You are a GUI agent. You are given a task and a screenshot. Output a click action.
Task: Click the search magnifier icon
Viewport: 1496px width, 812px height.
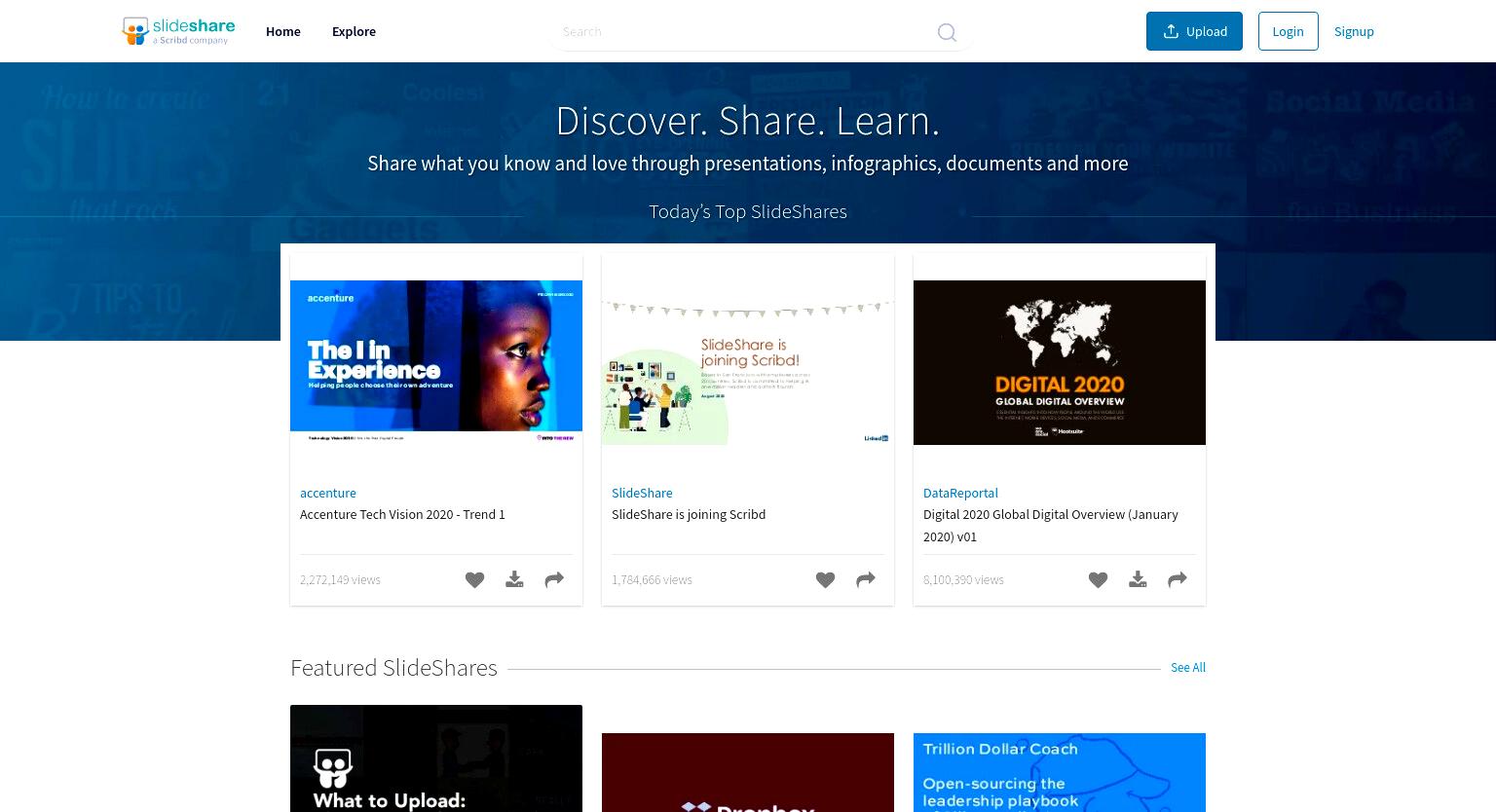947,32
